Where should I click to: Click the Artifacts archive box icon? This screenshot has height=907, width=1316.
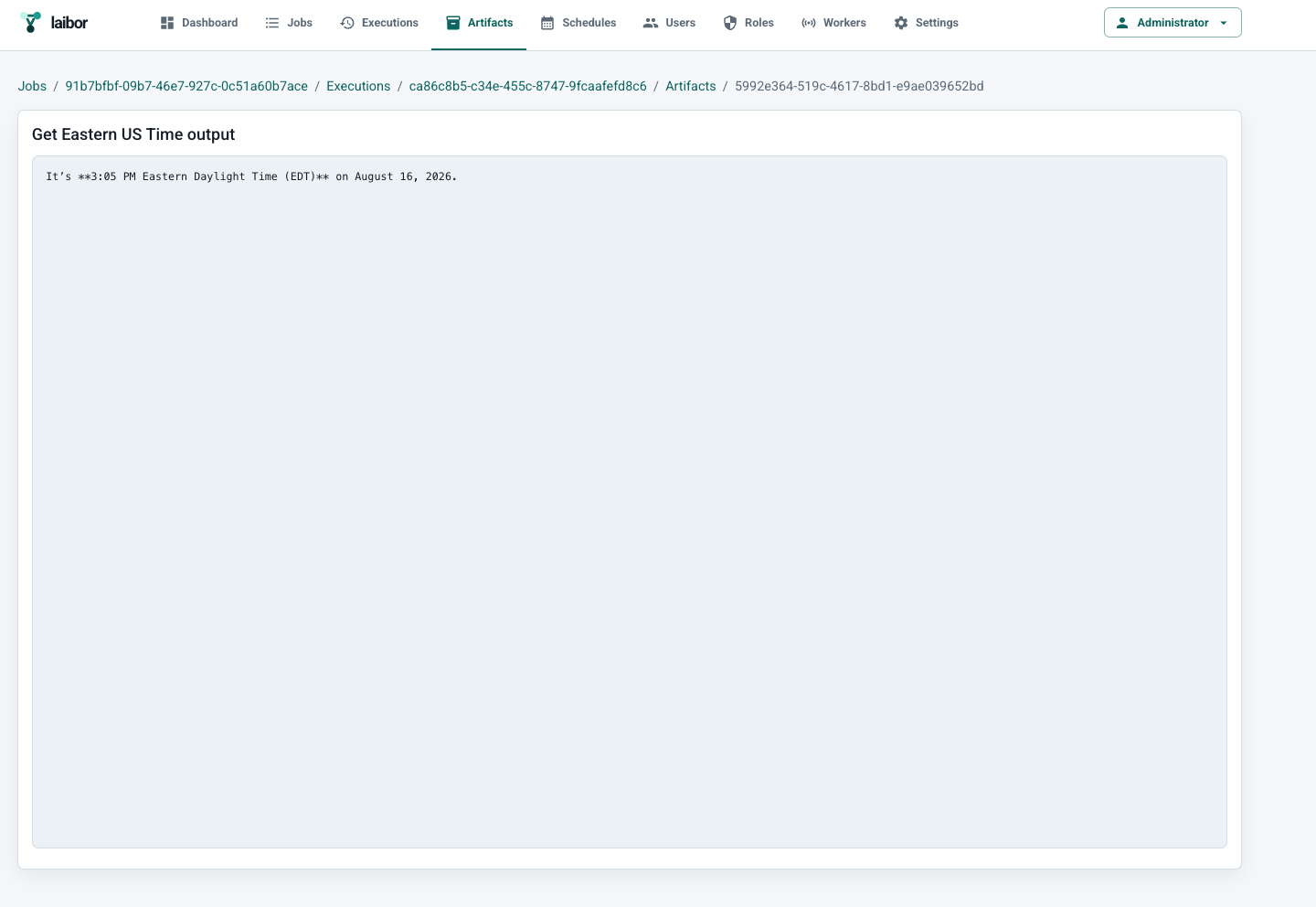click(x=453, y=23)
